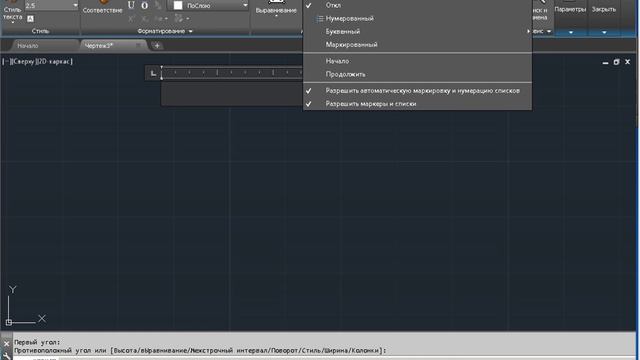Open the text height 2.5 dropdown
This screenshot has width=640, height=360.
point(75,5)
